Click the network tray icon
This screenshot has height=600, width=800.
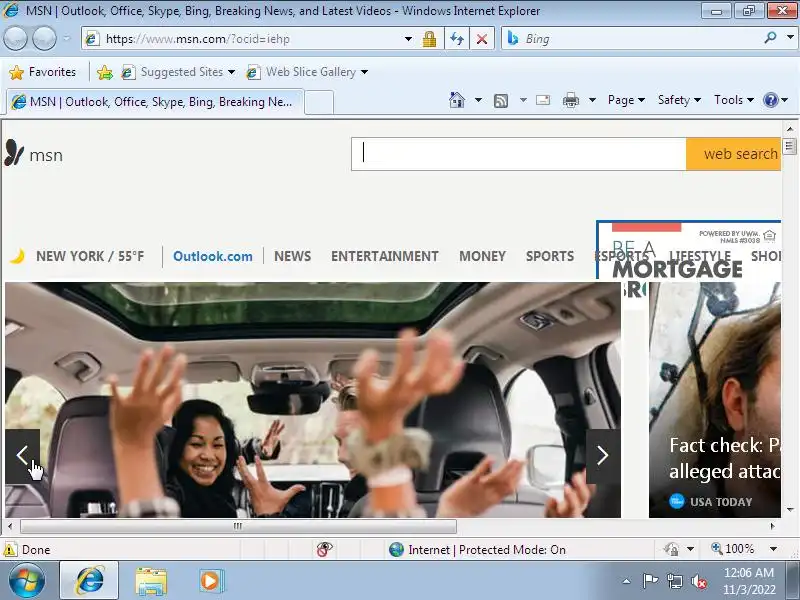click(x=674, y=581)
